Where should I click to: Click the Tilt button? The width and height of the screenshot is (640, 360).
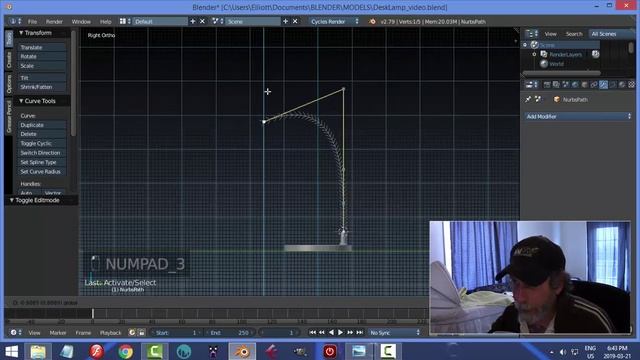pos(42,78)
